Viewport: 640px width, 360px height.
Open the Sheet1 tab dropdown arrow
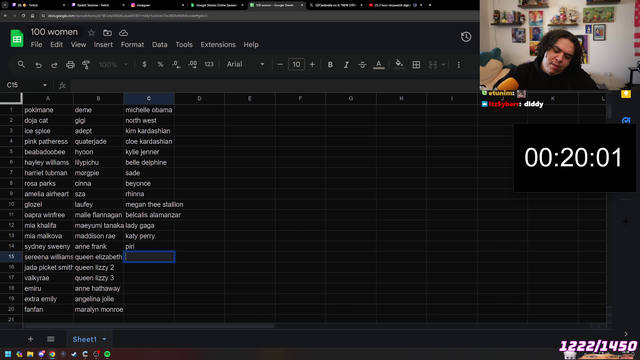(104, 339)
